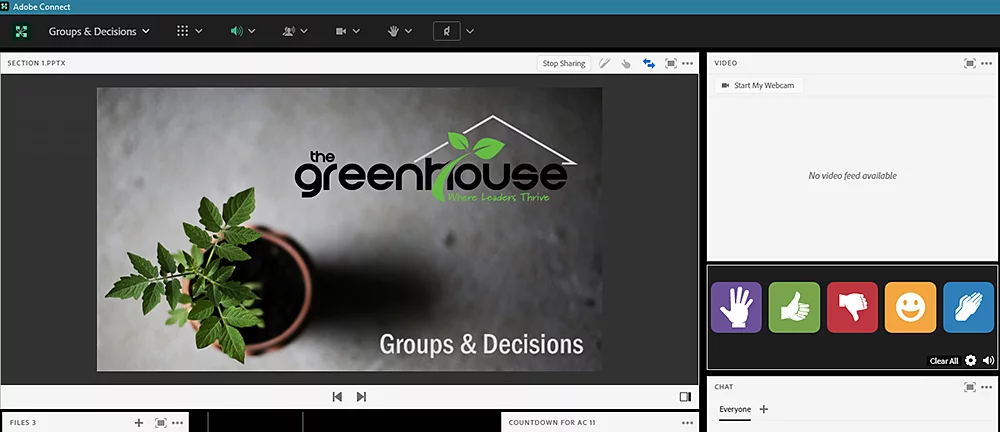Click the Groups & Decisions slide
1000x432 pixels.
click(x=349, y=229)
